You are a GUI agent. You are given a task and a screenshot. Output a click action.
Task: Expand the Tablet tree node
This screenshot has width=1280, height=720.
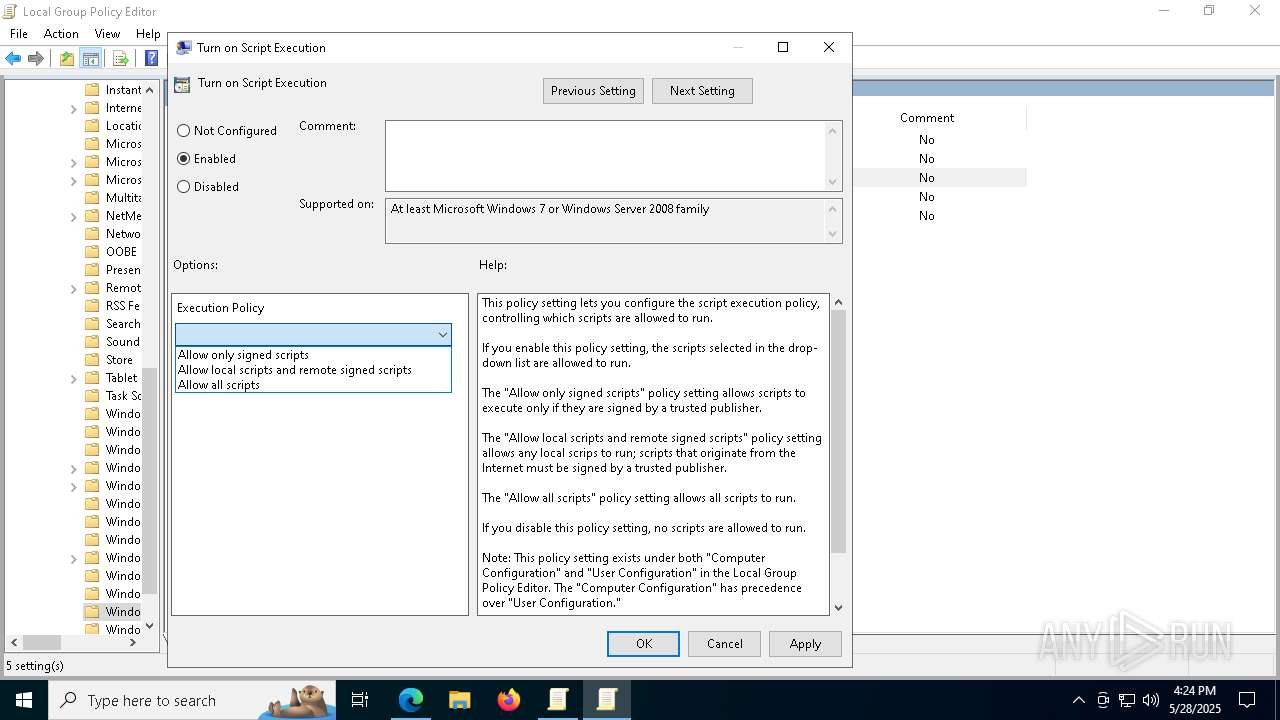click(73, 378)
